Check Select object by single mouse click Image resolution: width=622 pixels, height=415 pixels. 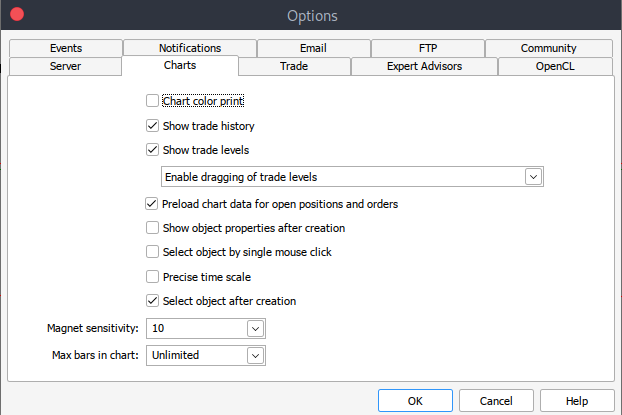[152, 252]
